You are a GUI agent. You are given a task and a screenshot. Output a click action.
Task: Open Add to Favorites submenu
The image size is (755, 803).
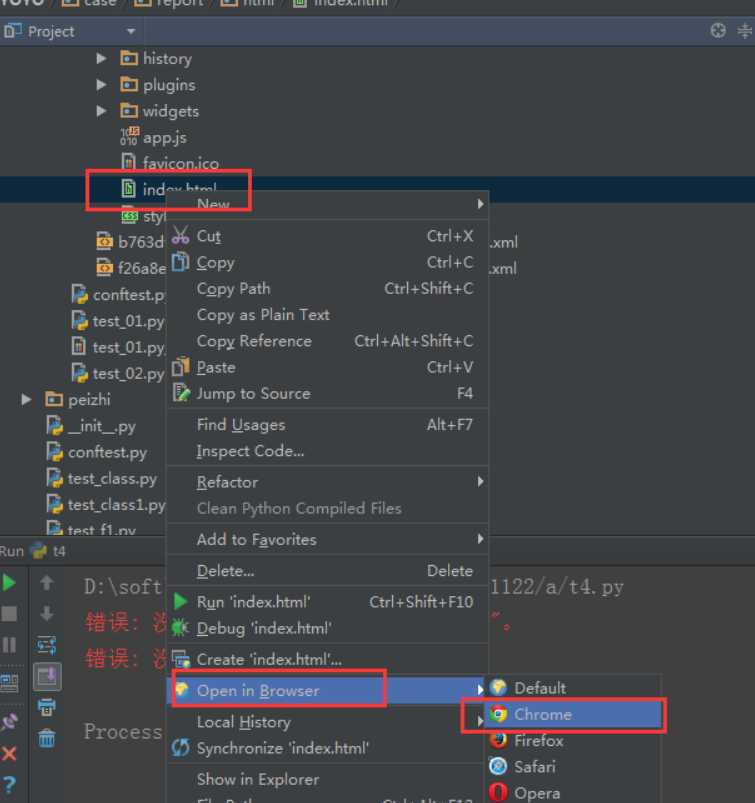(x=328, y=539)
